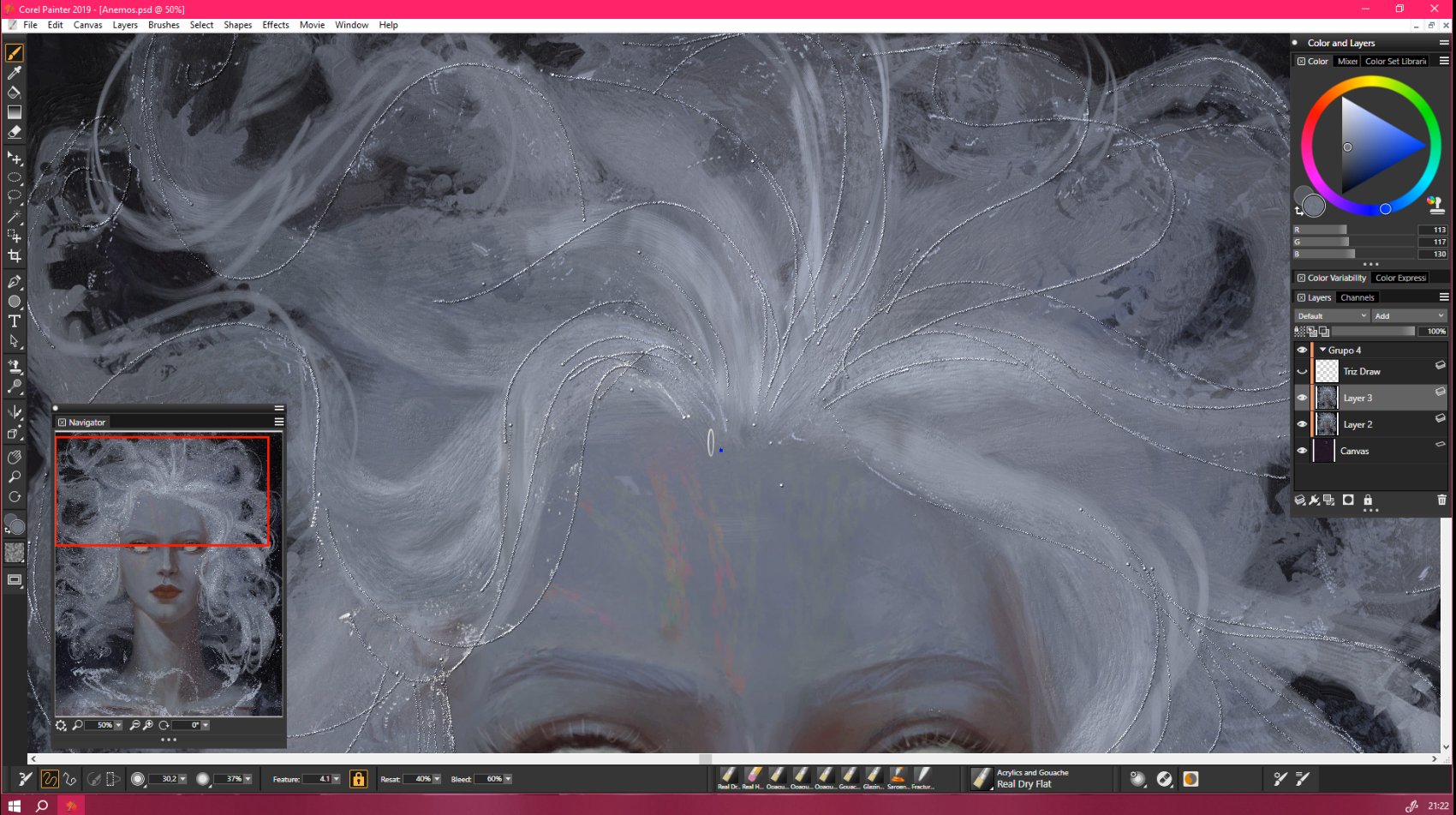The image size is (1456, 815).
Task: Open Layers panel options menu
Action: (1444, 297)
